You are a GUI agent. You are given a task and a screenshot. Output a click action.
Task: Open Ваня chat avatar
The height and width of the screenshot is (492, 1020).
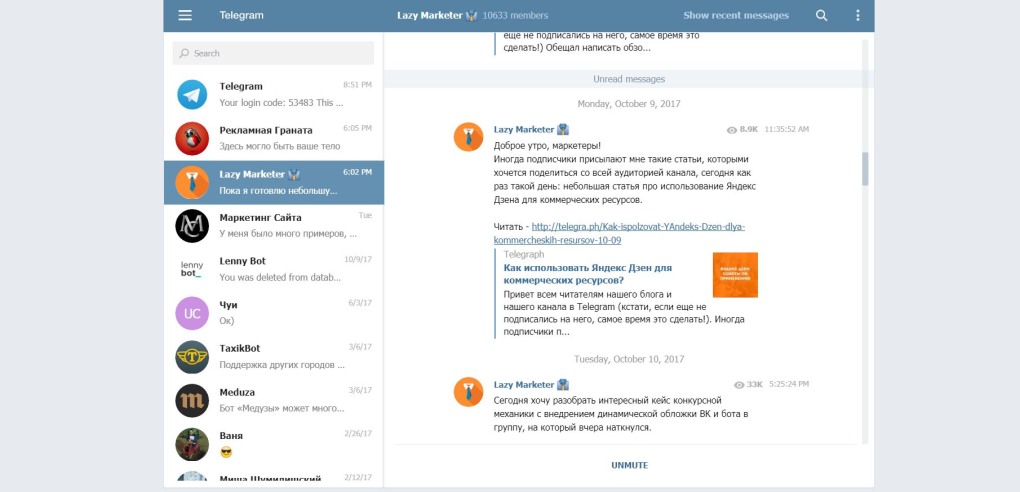point(192,444)
